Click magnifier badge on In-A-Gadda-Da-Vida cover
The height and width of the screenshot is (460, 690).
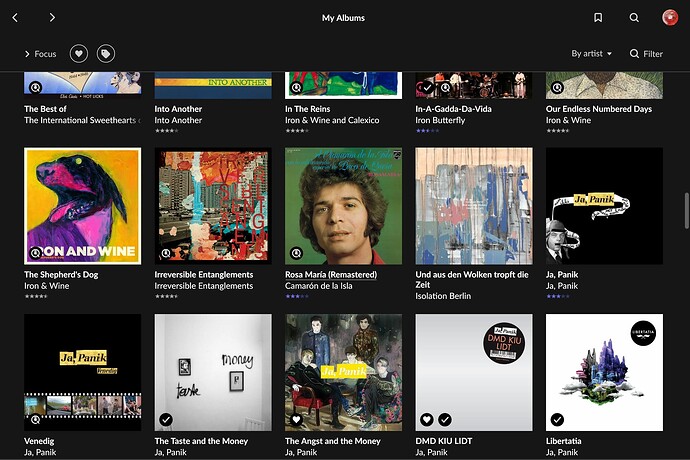pyautogui.click(x=445, y=88)
